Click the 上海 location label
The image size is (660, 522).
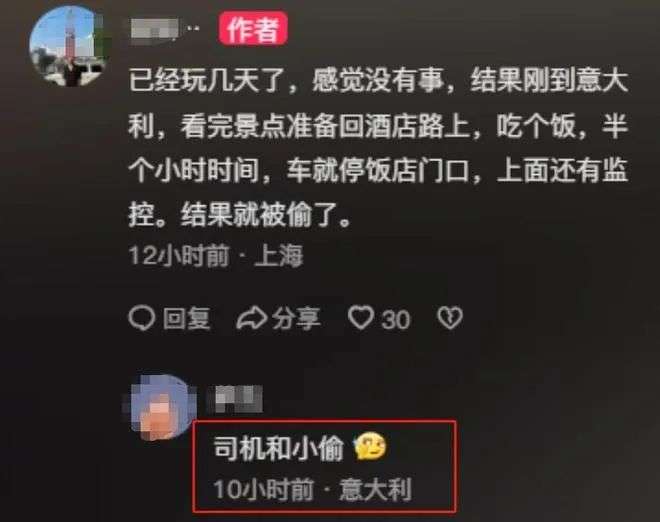pos(279,256)
